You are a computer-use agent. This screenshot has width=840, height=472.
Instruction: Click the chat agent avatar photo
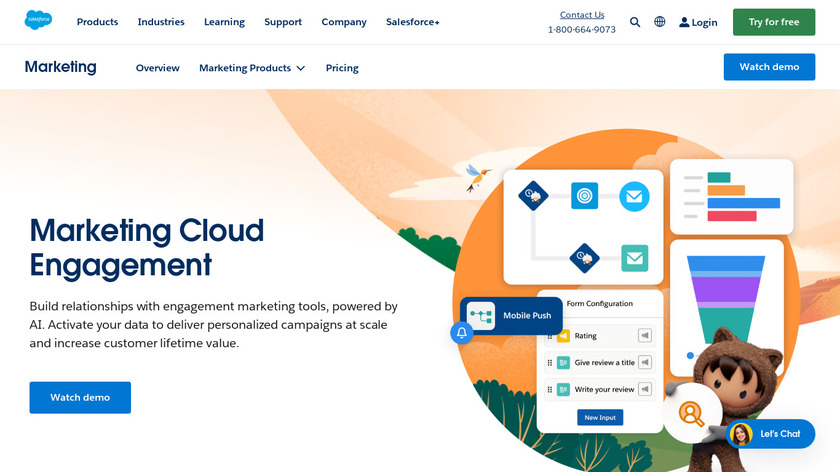pos(741,434)
